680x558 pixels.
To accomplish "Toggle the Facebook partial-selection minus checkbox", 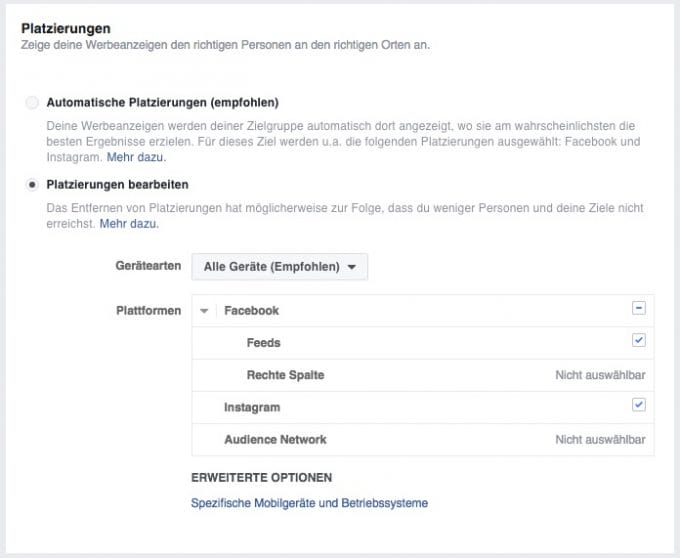I will (x=639, y=309).
